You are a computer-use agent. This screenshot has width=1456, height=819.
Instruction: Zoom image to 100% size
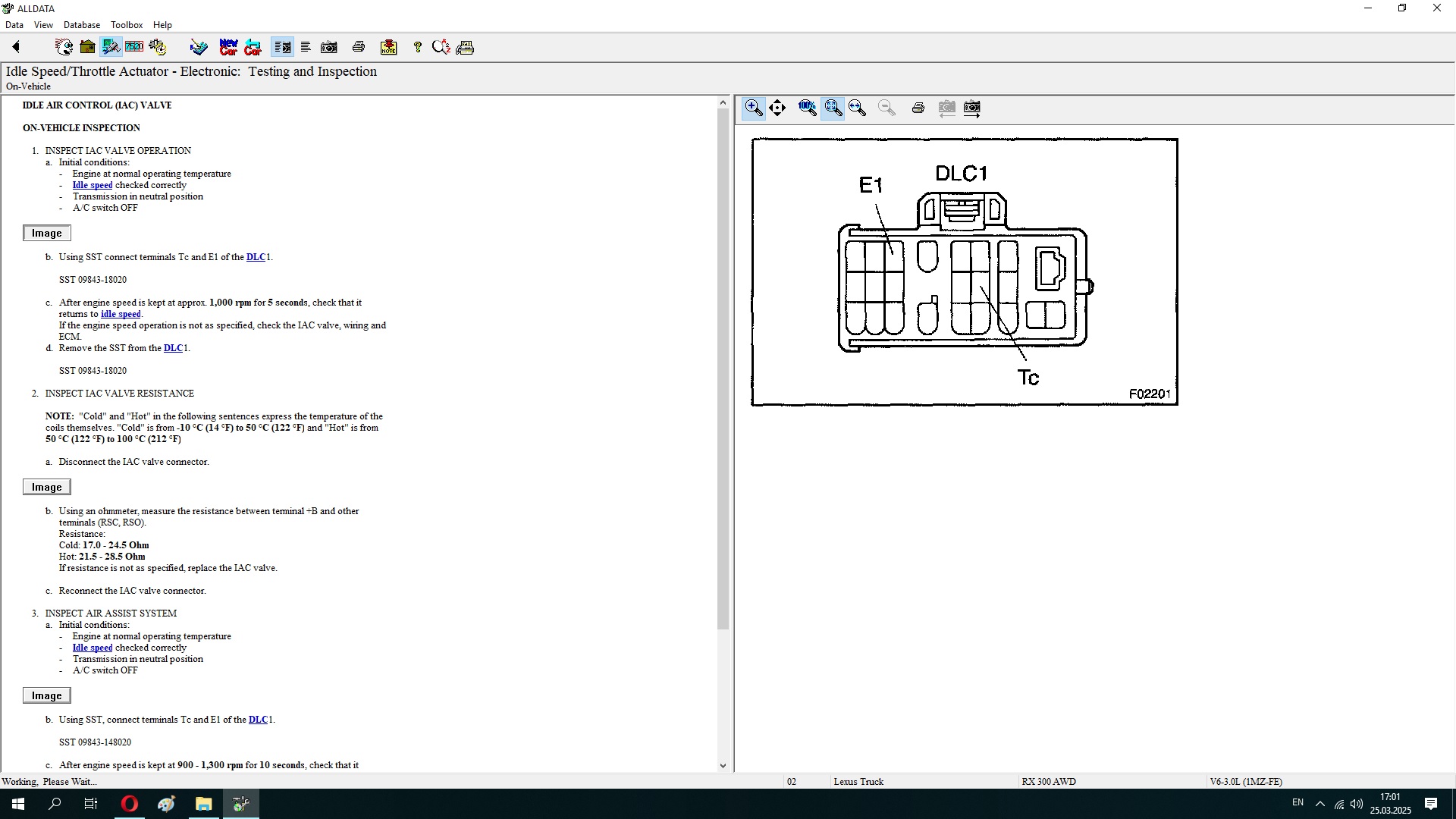[807, 108]
